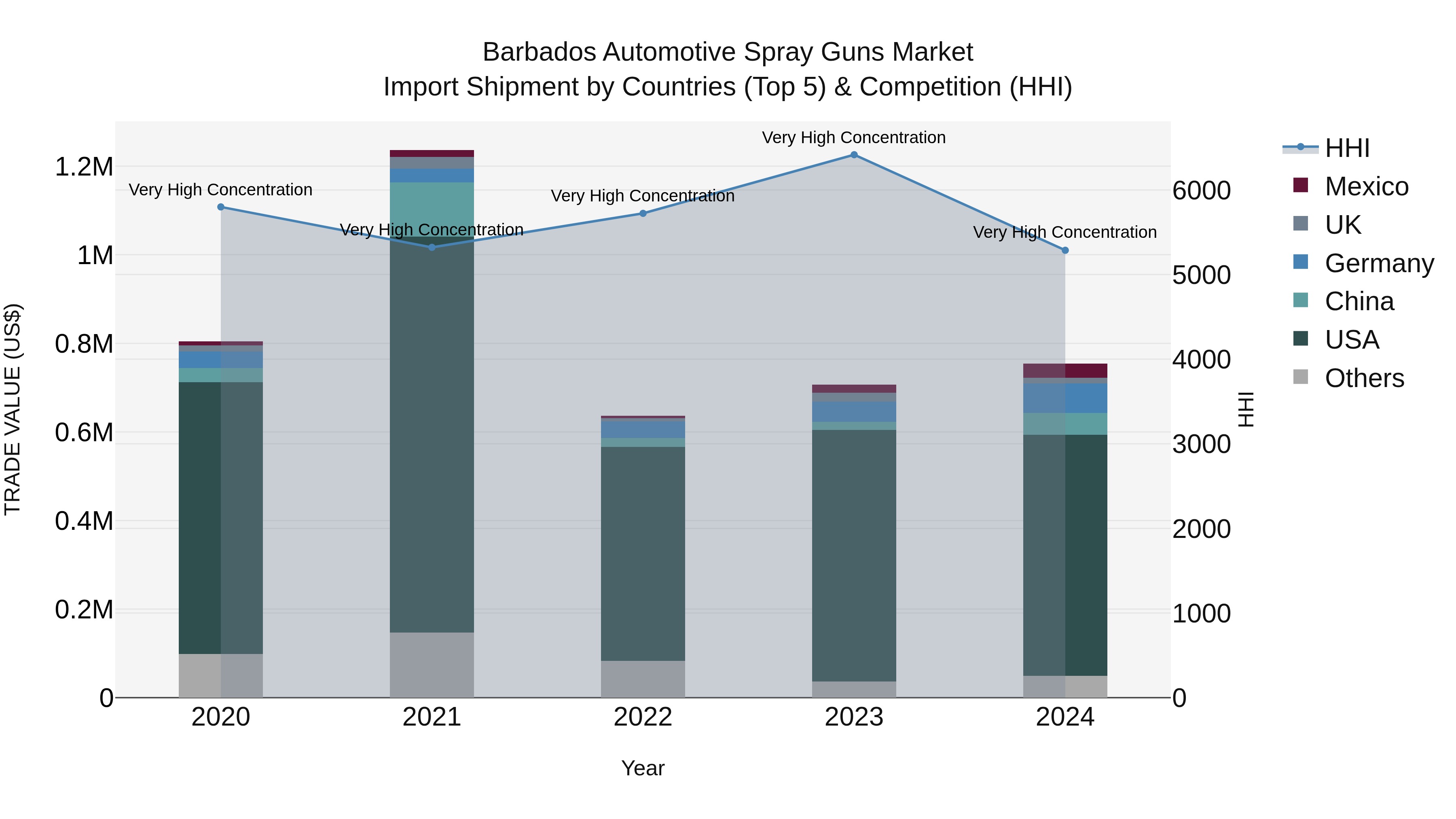This screenshot has width=1456, height=819.
Task: Toggle the Germany legend entry
Action: [1363, 263]
